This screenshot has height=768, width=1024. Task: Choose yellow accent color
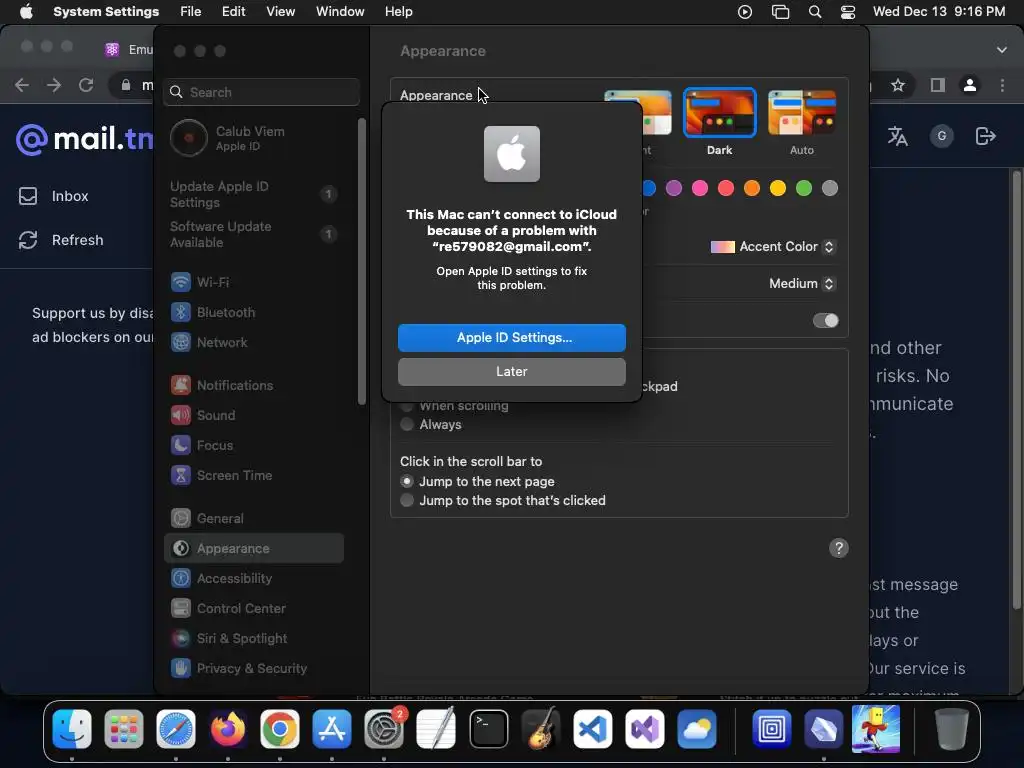point(778,188)
